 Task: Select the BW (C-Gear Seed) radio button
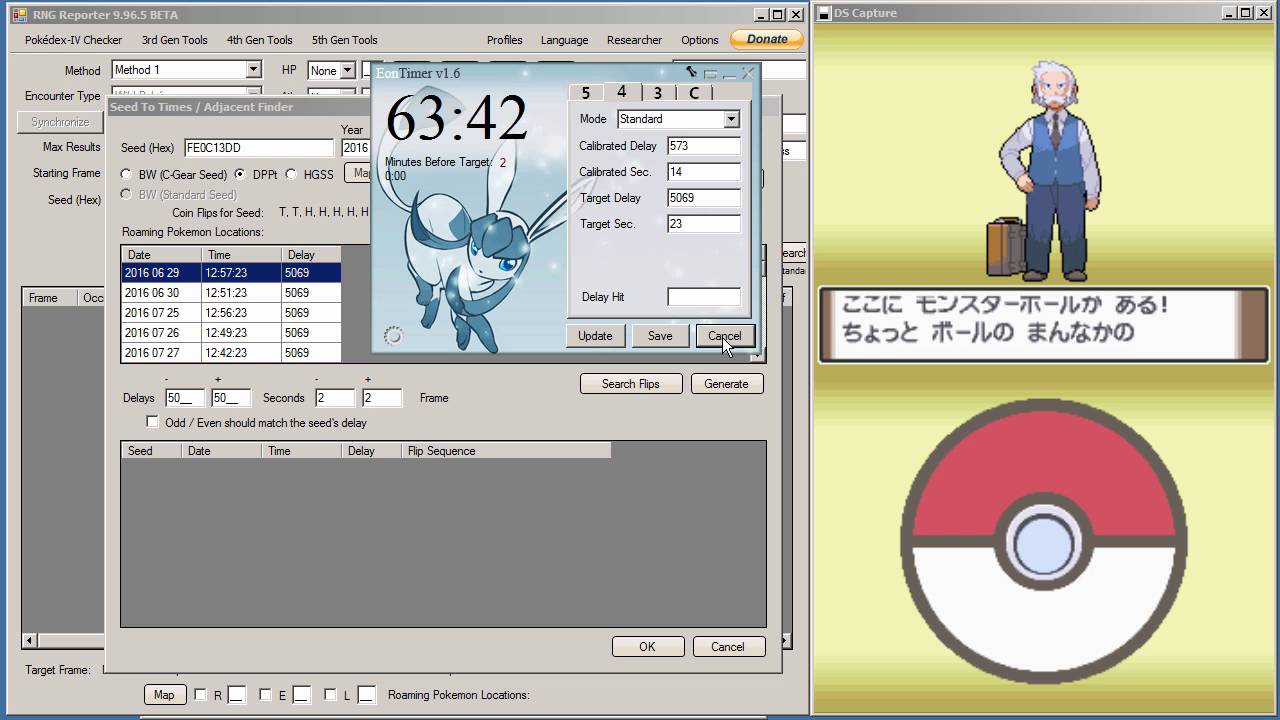127,174
